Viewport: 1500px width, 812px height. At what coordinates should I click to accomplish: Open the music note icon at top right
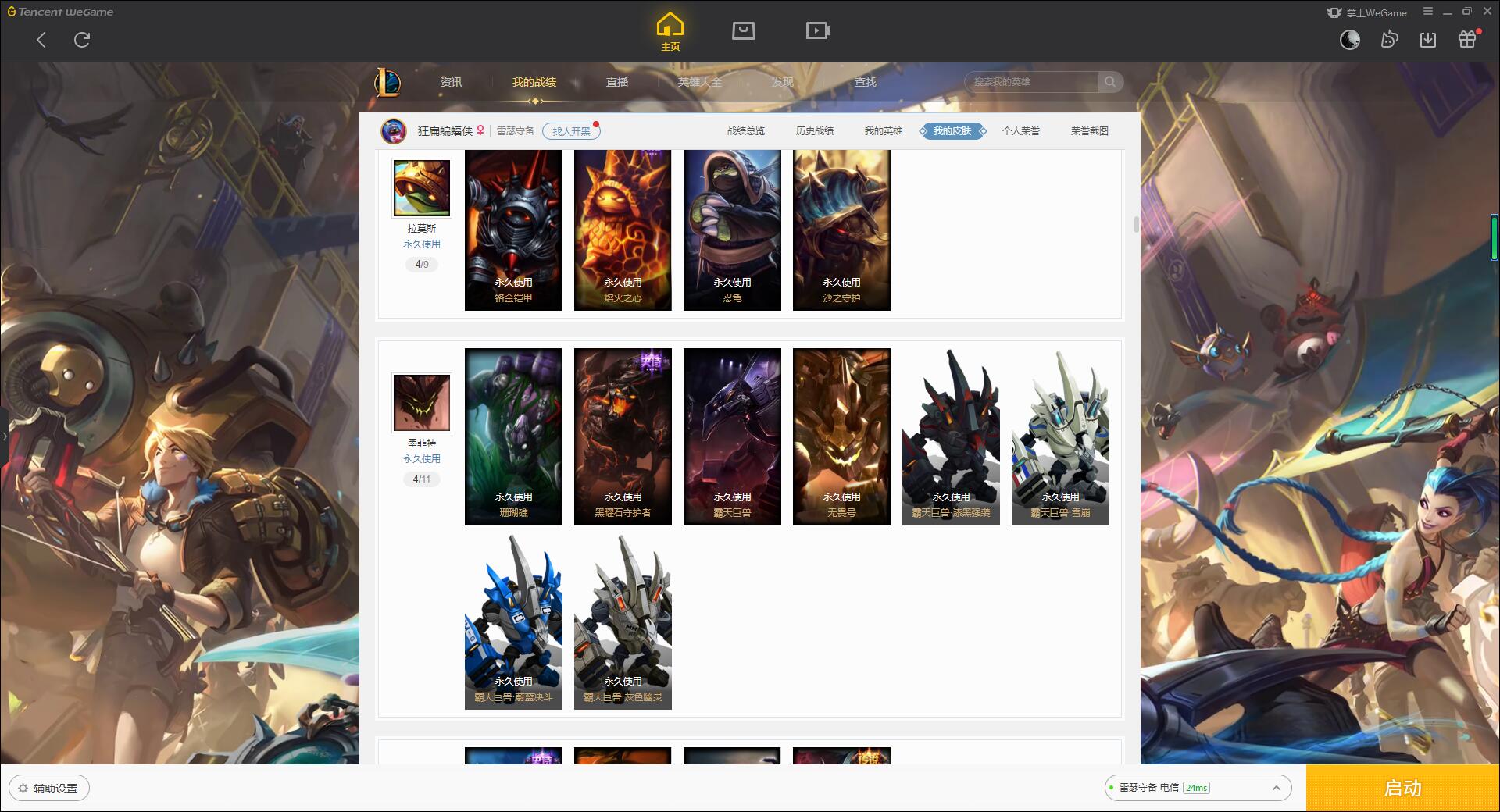point(1389,40)
